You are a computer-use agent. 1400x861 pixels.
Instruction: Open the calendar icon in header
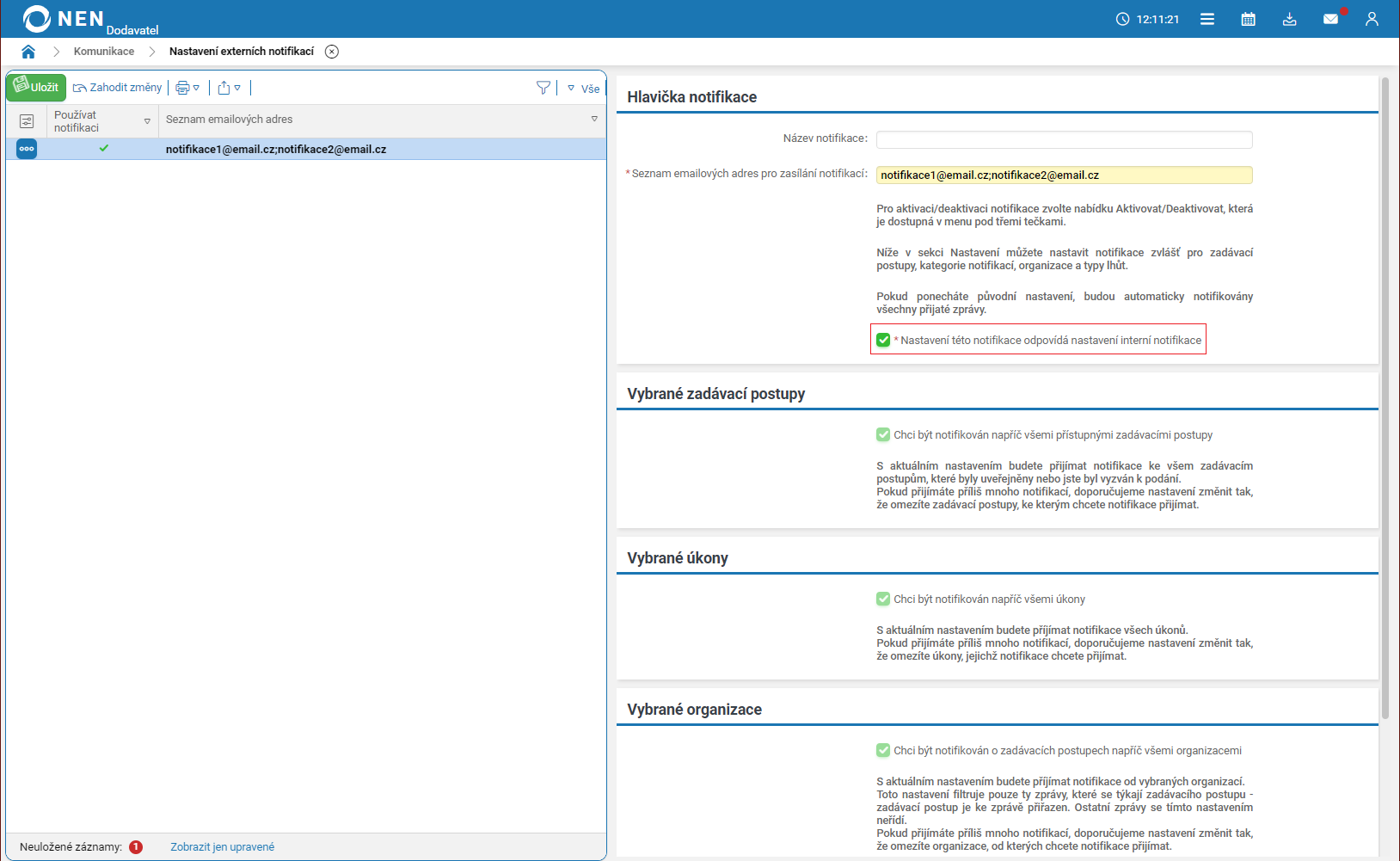[x=1248, y=19]
